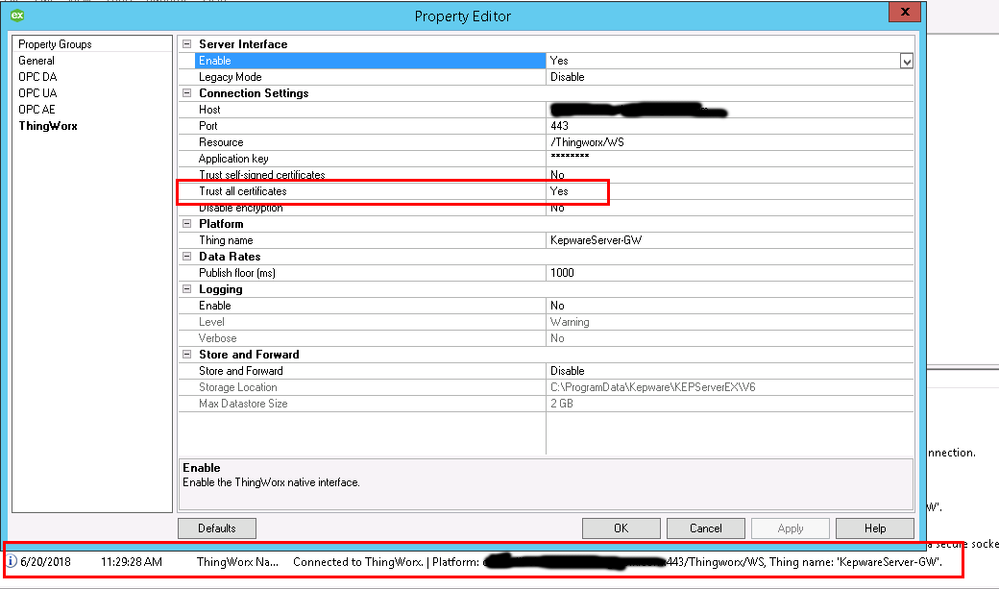Click the Trust self-signed certificates label
Viewport: 999px width, 593px height.
[262, 175]
